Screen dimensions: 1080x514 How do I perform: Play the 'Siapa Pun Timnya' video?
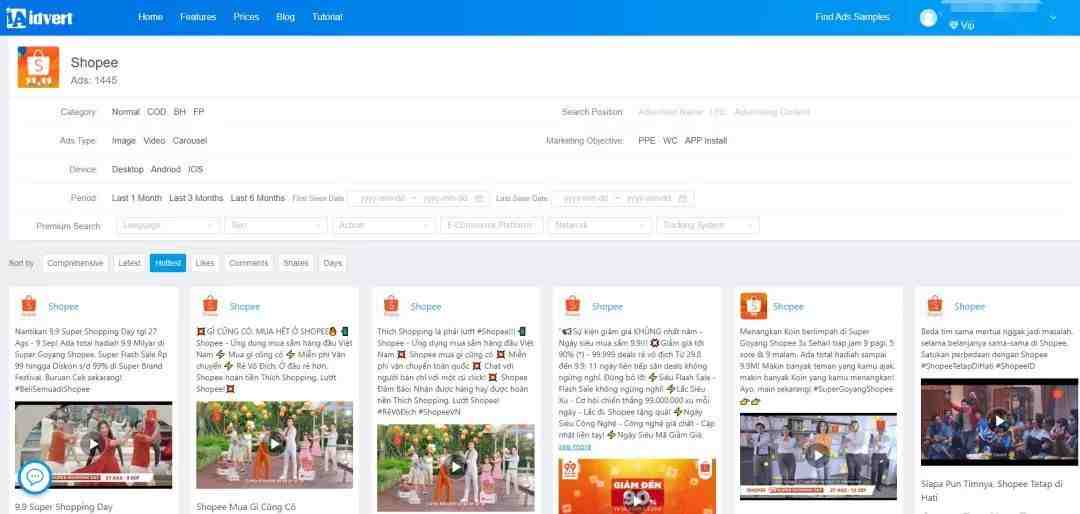pyautogui.click(x=999, y=421)
